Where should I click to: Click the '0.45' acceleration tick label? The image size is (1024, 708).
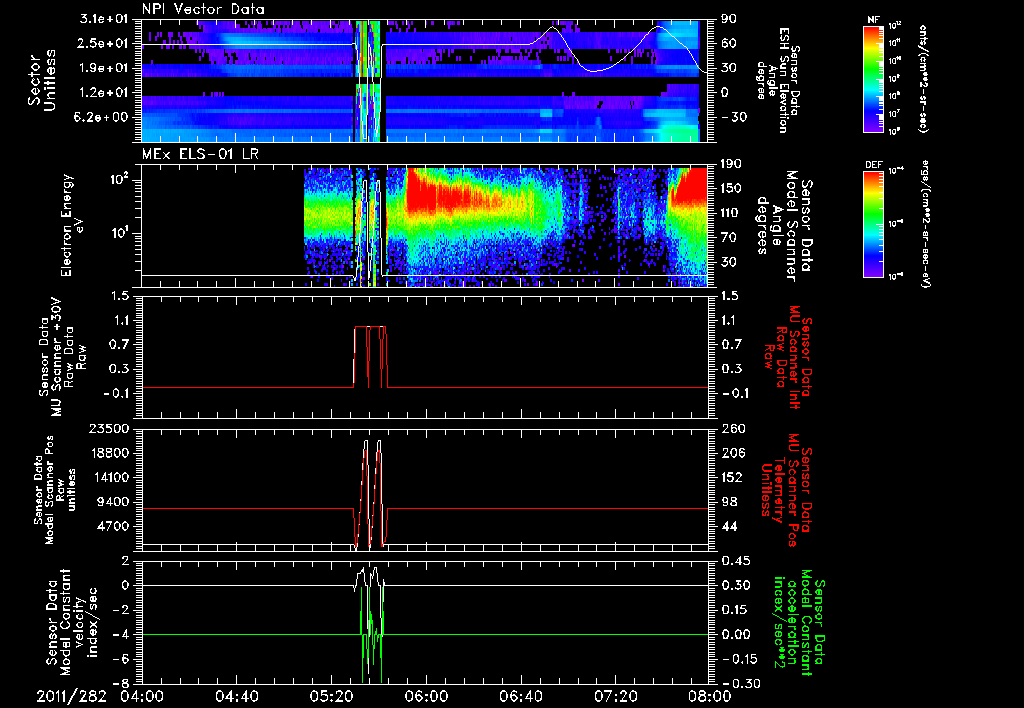(x=736, y=561)
